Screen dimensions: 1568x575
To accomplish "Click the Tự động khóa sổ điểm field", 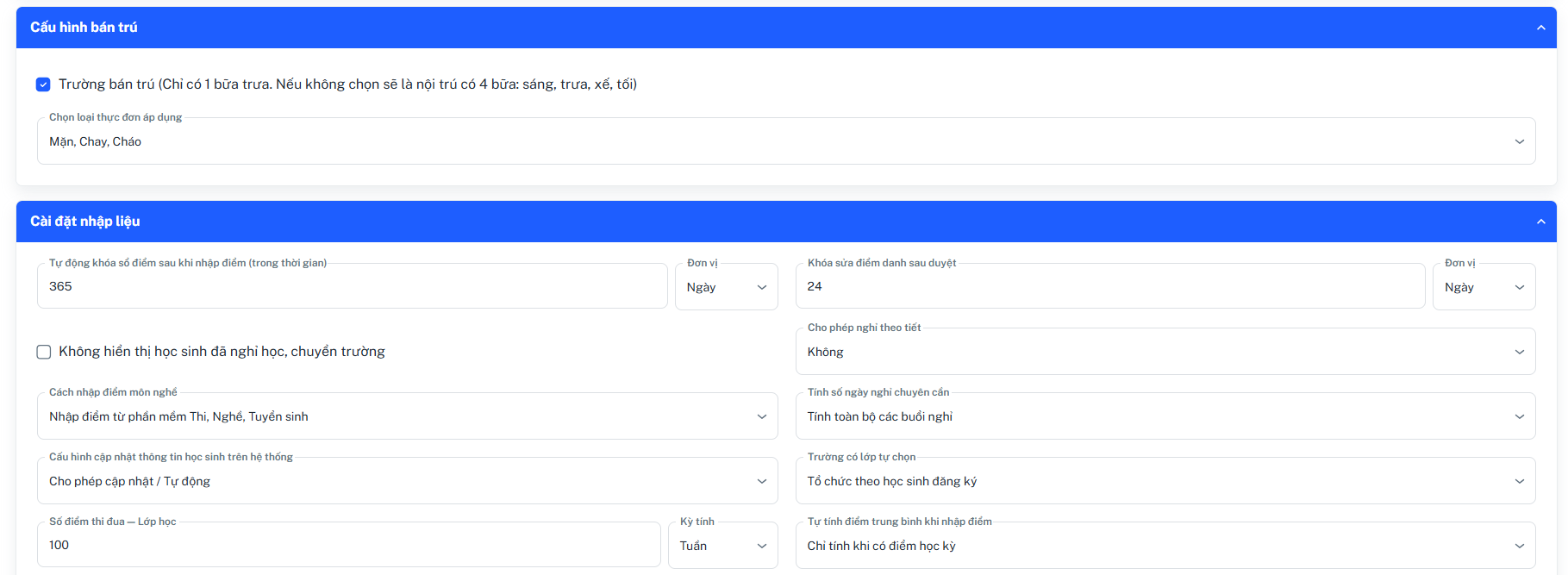I will coord(352,286).
